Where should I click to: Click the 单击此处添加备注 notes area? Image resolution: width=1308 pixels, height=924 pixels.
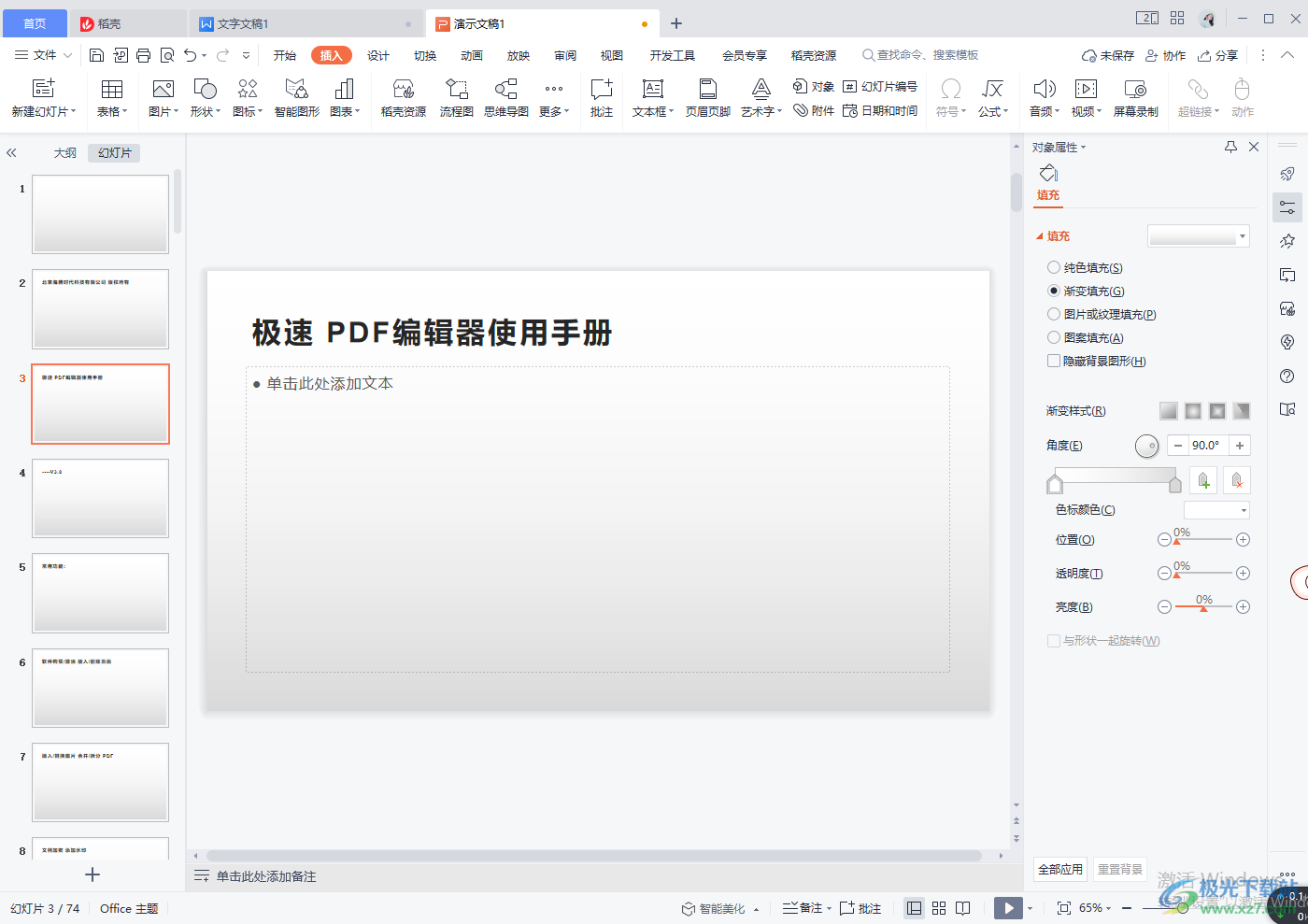[266, 876]
